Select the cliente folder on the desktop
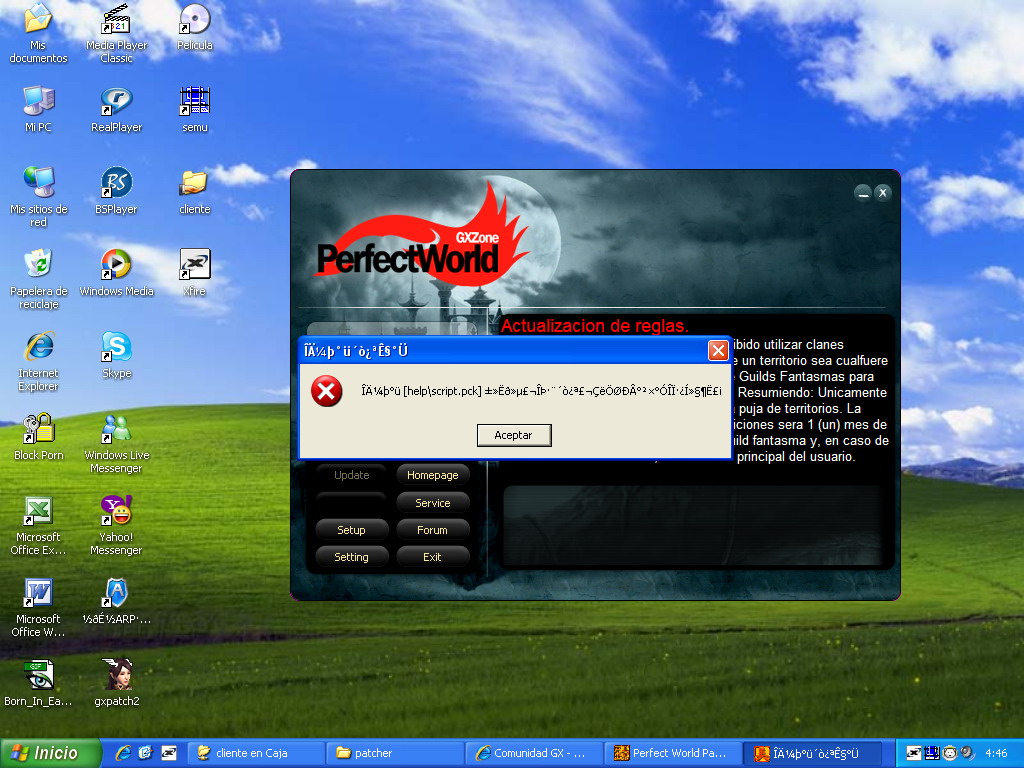This screenshot has width=1024, height=768. pyautogui.click(x=195, y=191)
